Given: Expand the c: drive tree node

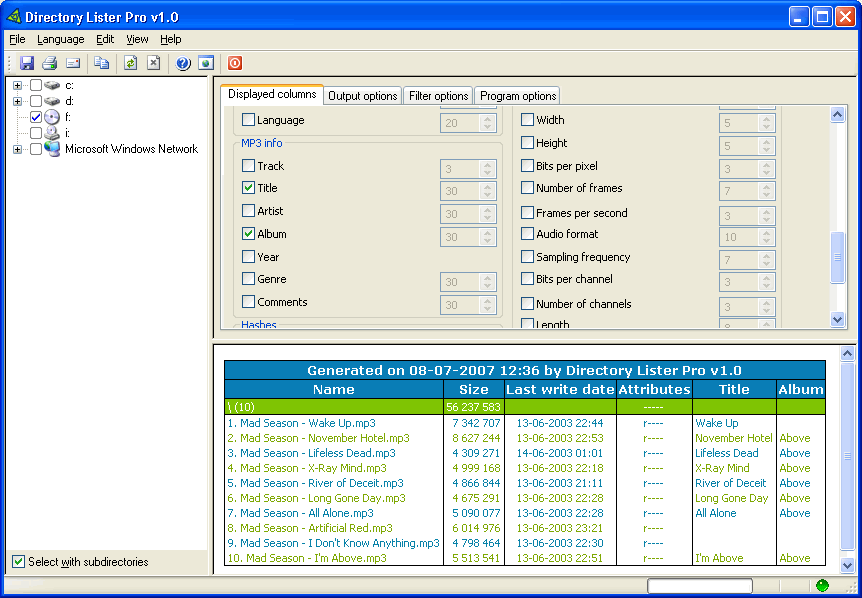Looking at the screenshot, I should (17, 86).
